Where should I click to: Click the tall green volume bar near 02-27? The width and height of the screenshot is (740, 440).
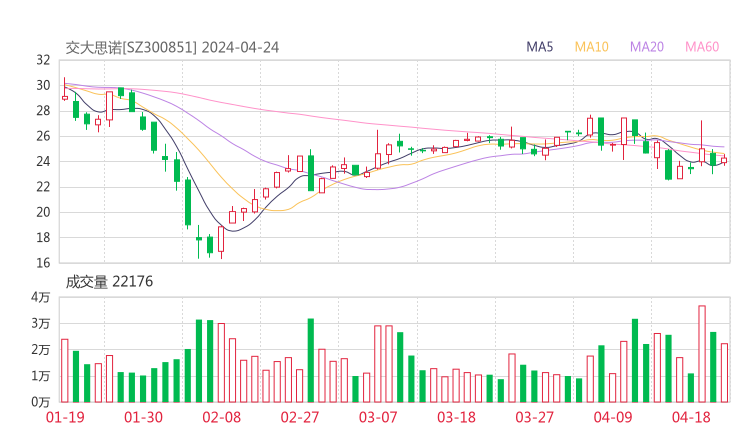311,361
